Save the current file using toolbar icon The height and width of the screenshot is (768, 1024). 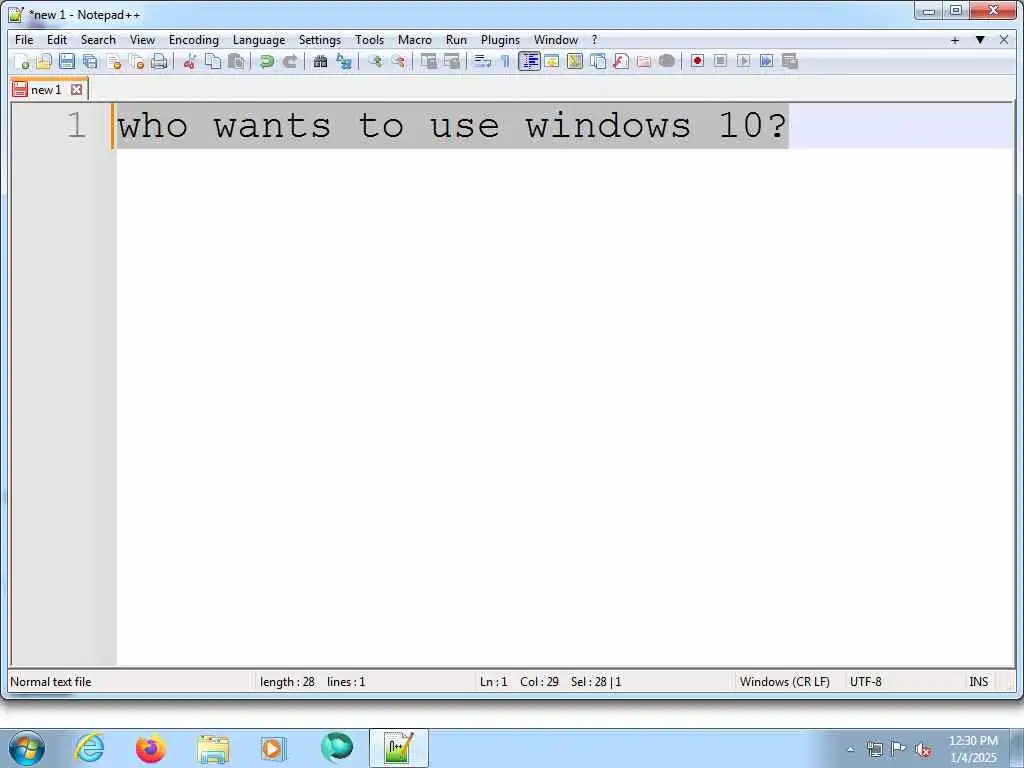coord(67,61)
